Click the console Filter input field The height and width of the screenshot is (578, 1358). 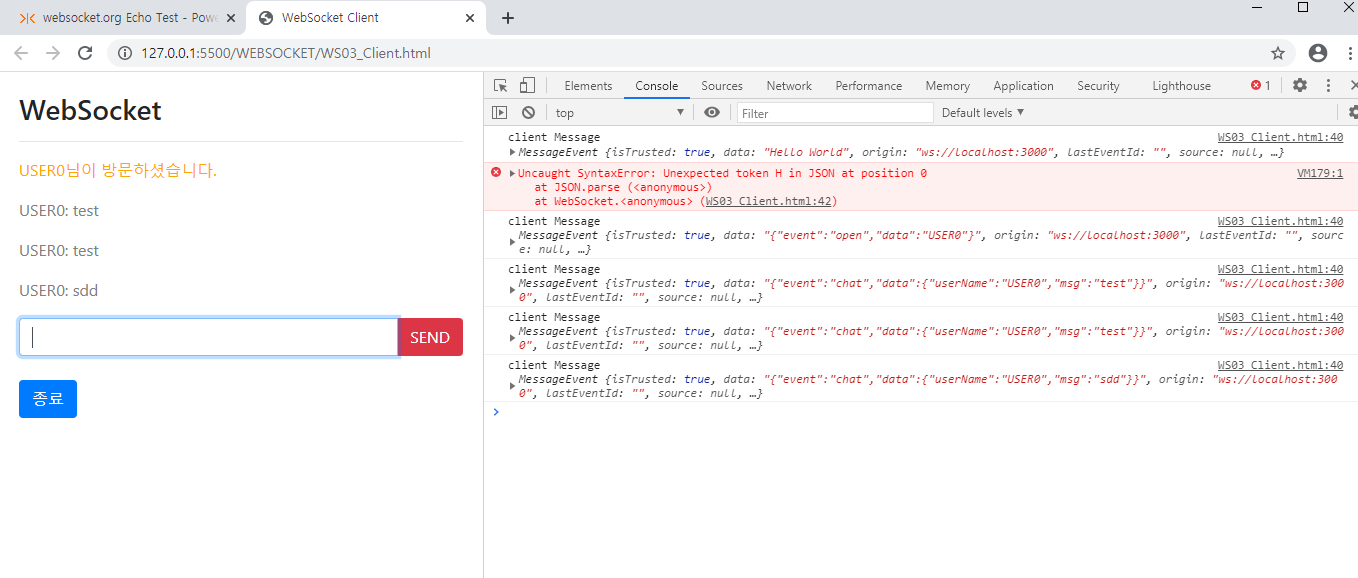[x=835, y=113]
